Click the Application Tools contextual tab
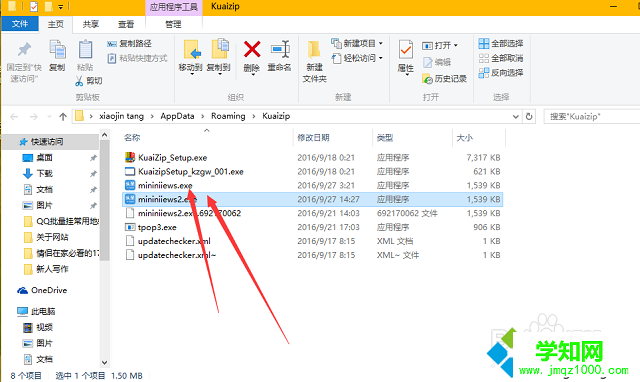 pyautogui.click(x=173, y=7)
